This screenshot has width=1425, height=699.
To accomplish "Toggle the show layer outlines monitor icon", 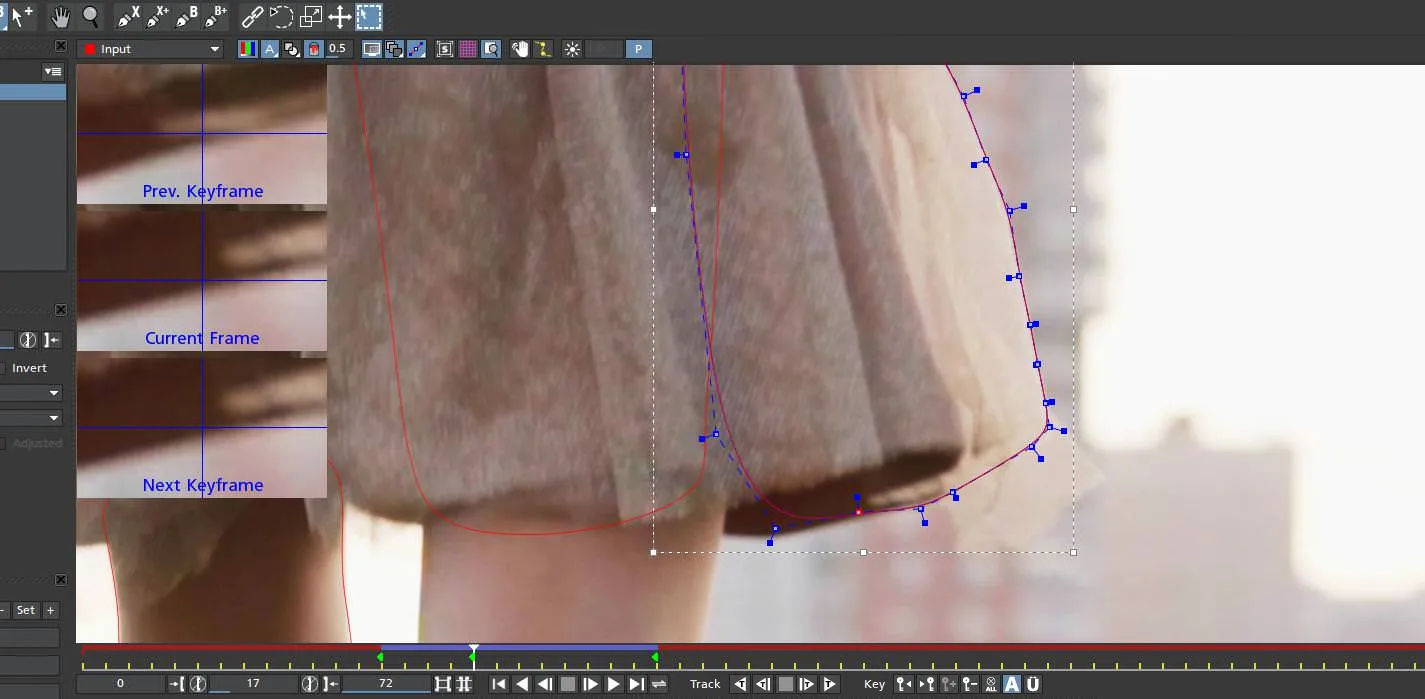I will pos(372,49).
